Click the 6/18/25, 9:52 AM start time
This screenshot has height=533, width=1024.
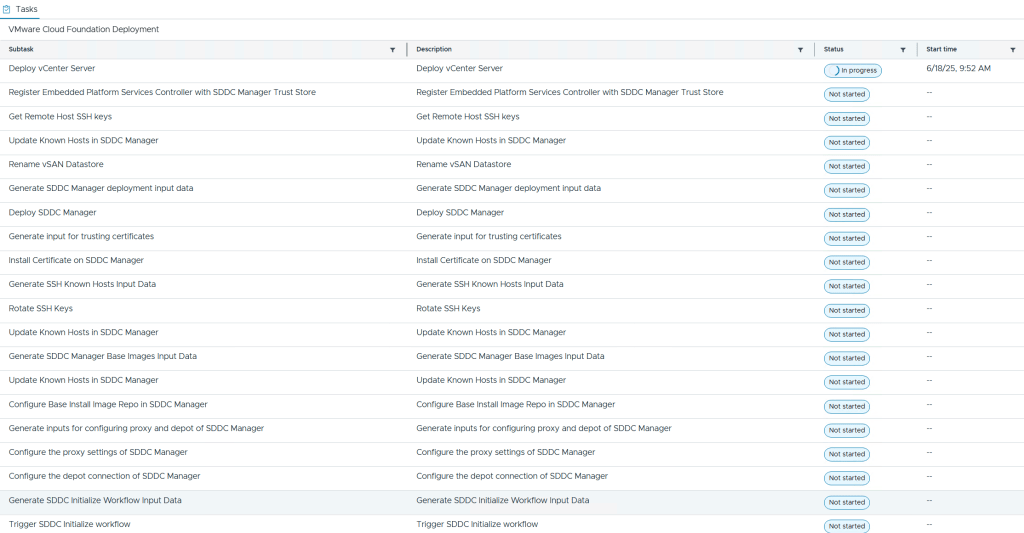click(958, 69)
